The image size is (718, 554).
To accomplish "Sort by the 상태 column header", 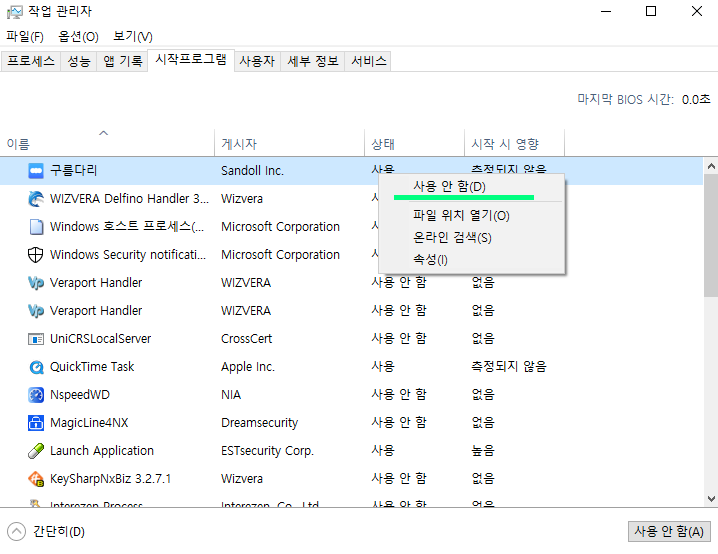I will coord(414,144).
